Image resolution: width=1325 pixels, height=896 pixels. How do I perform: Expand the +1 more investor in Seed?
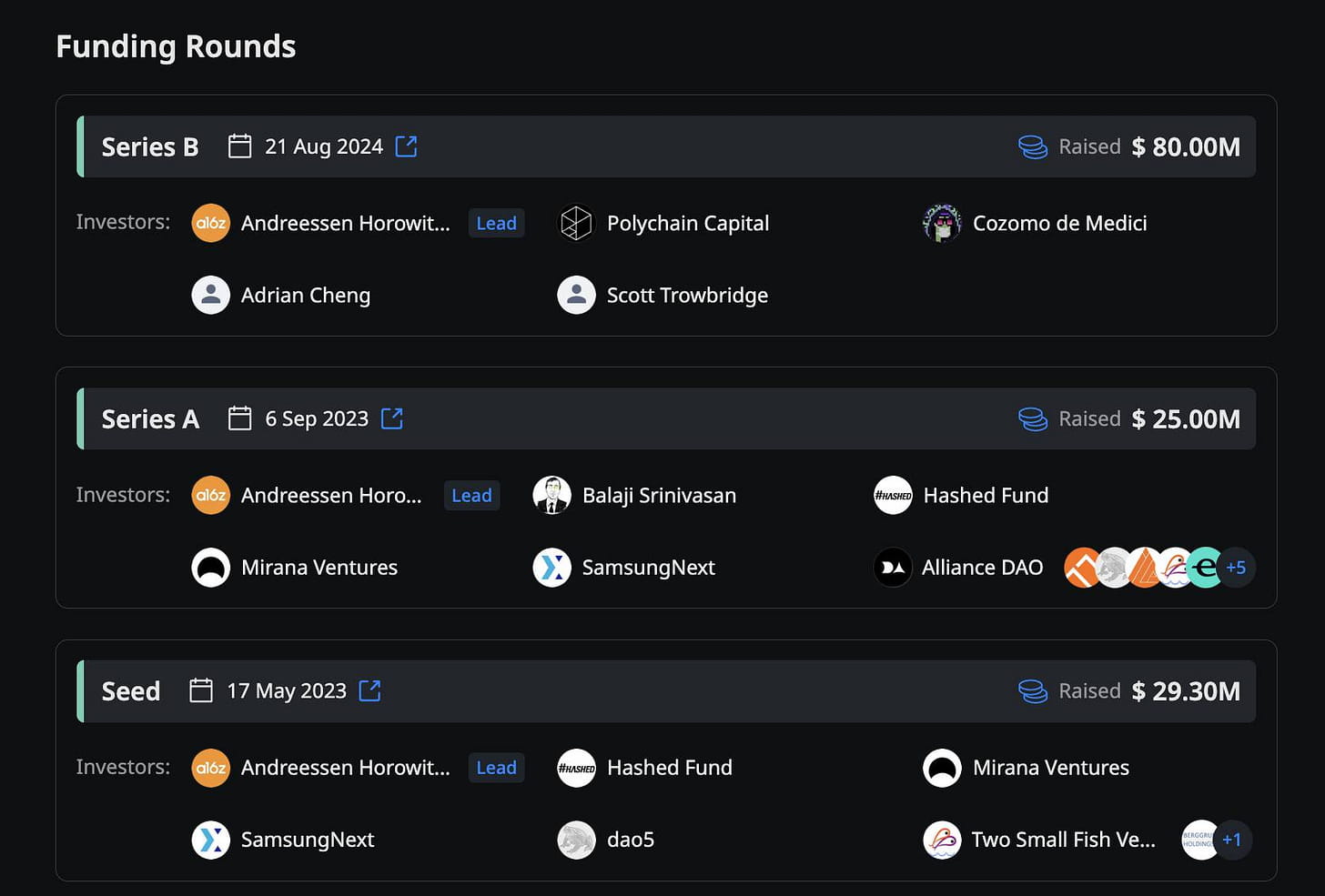tap(1231, 840)
